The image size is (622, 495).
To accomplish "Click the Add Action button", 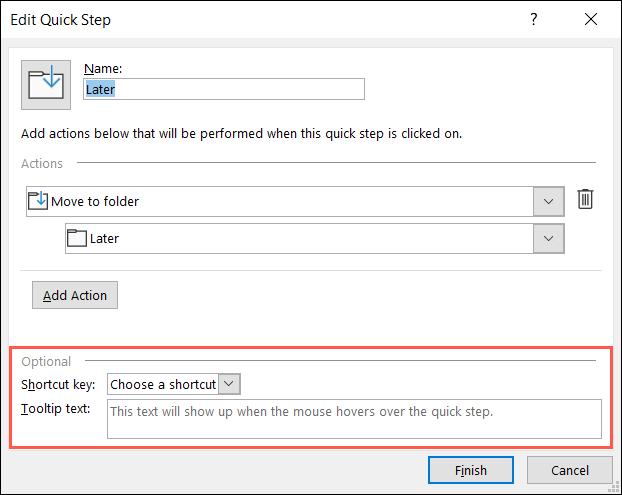I will pyautogui.click(x=75, y=295).
